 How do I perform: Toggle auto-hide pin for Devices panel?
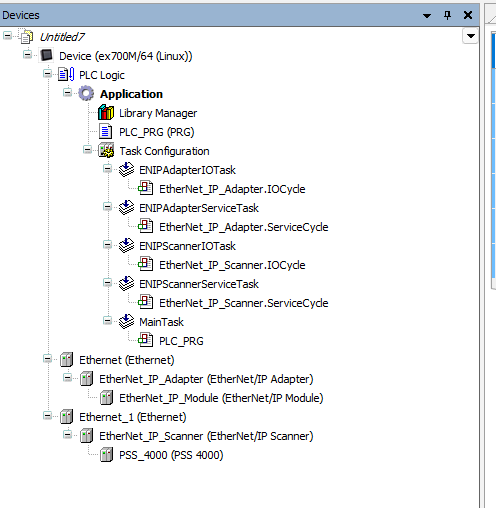[447, 15]
